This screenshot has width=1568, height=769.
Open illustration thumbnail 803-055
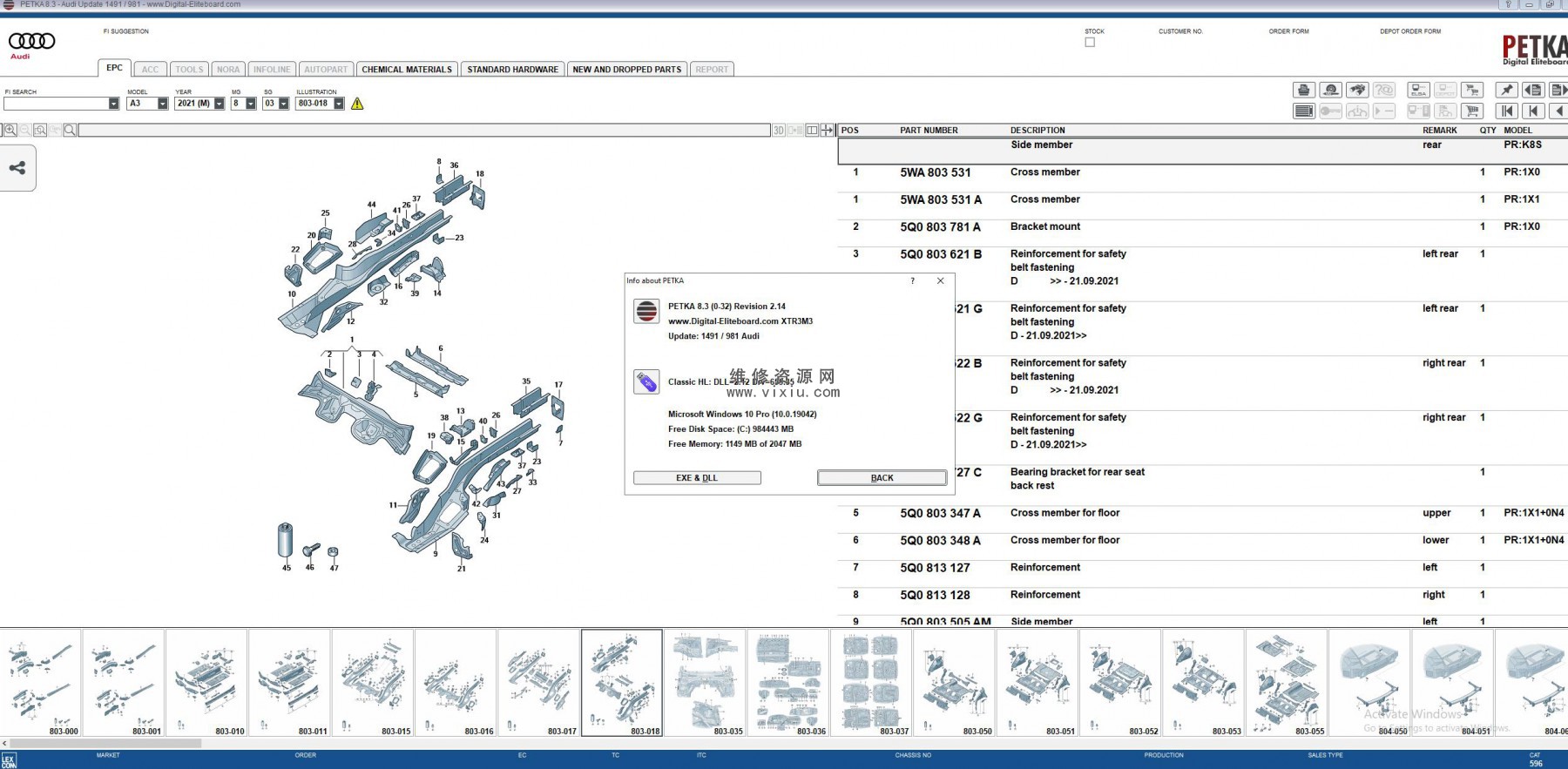coord(1287,684)
